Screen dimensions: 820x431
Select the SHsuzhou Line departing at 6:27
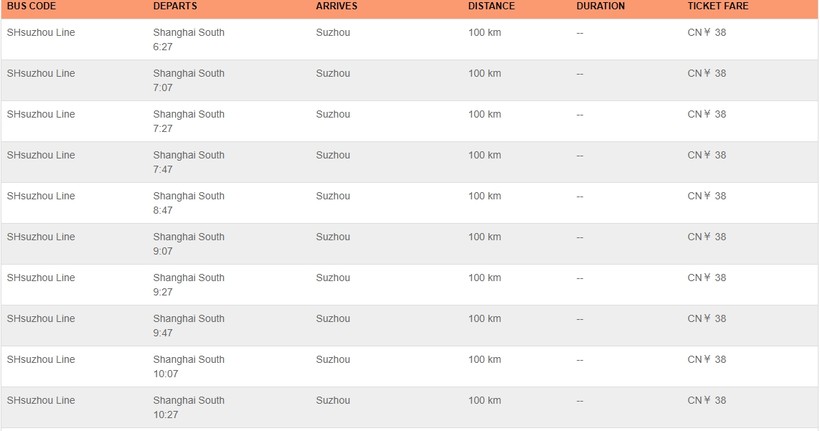(41, 33)
